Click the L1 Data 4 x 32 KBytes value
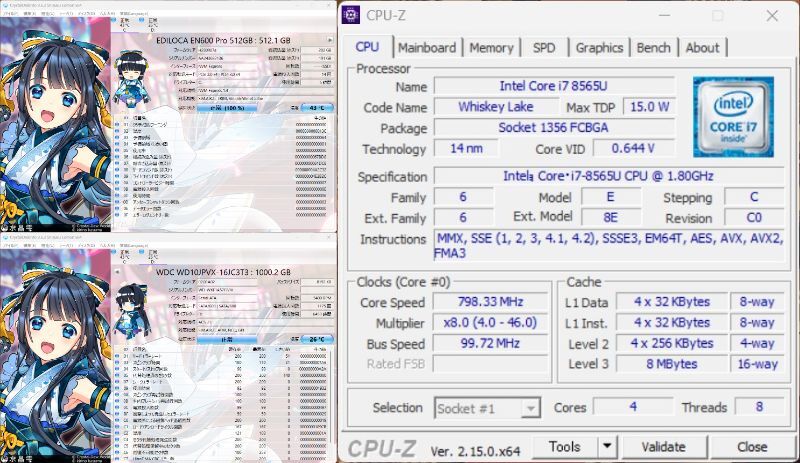 click(672, 302)
